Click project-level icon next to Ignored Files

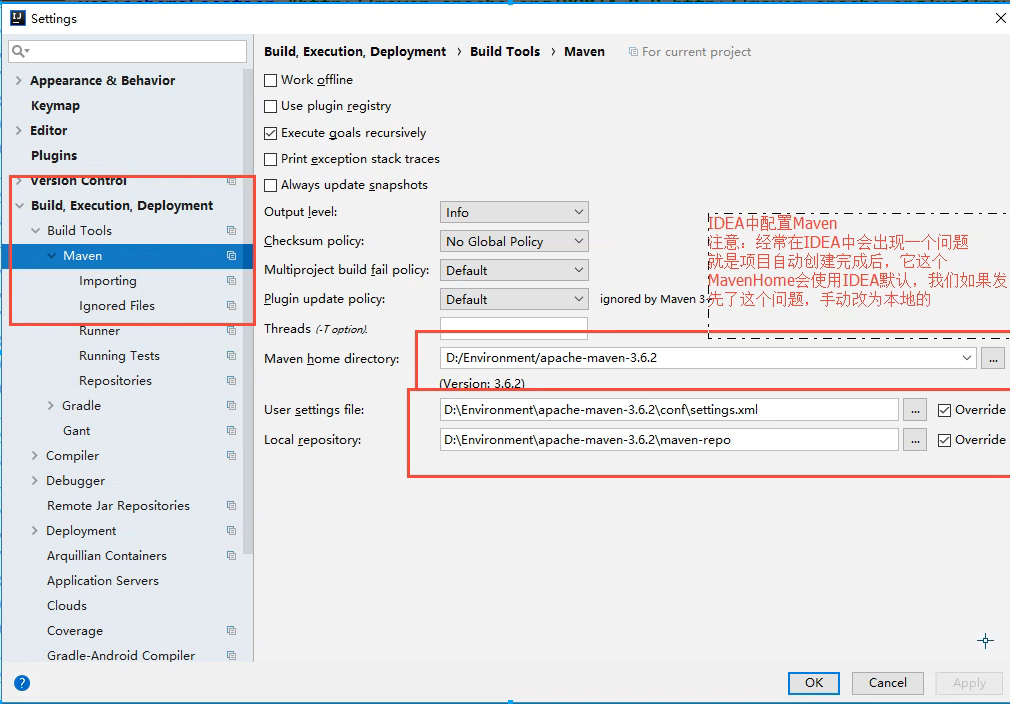point(231,306)
